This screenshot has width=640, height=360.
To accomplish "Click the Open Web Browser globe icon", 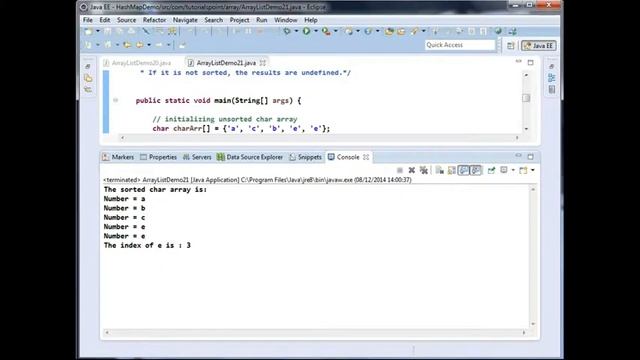I will (498, 31).
